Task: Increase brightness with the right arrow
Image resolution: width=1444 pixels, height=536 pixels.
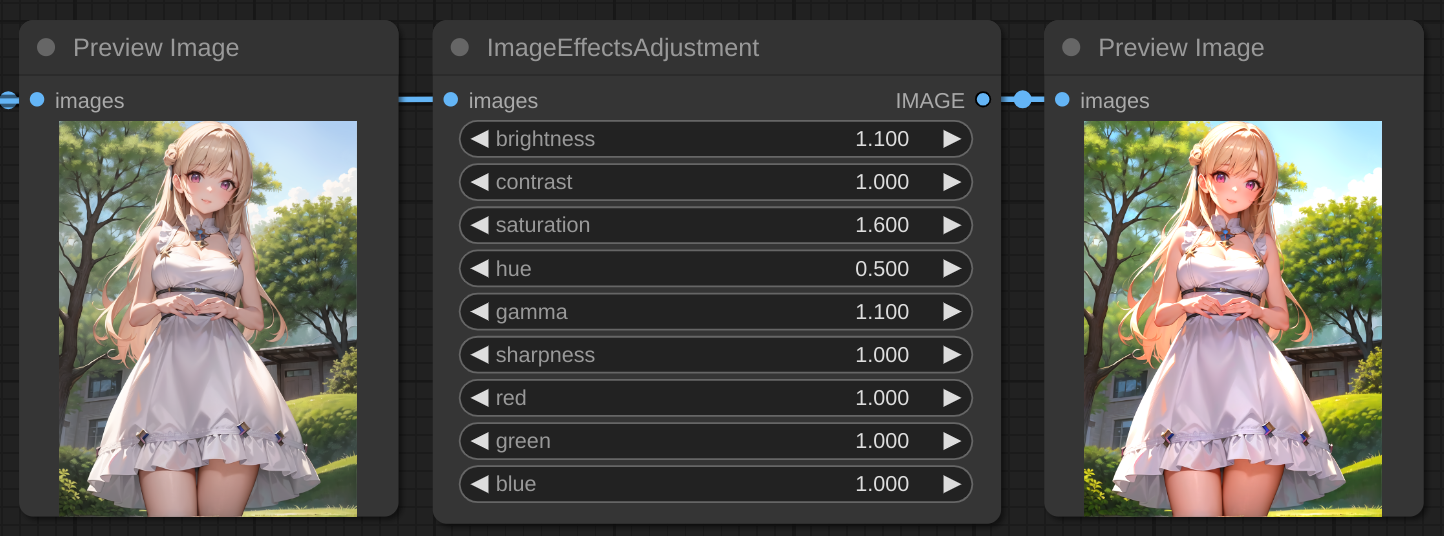Action: click(951, 139)
